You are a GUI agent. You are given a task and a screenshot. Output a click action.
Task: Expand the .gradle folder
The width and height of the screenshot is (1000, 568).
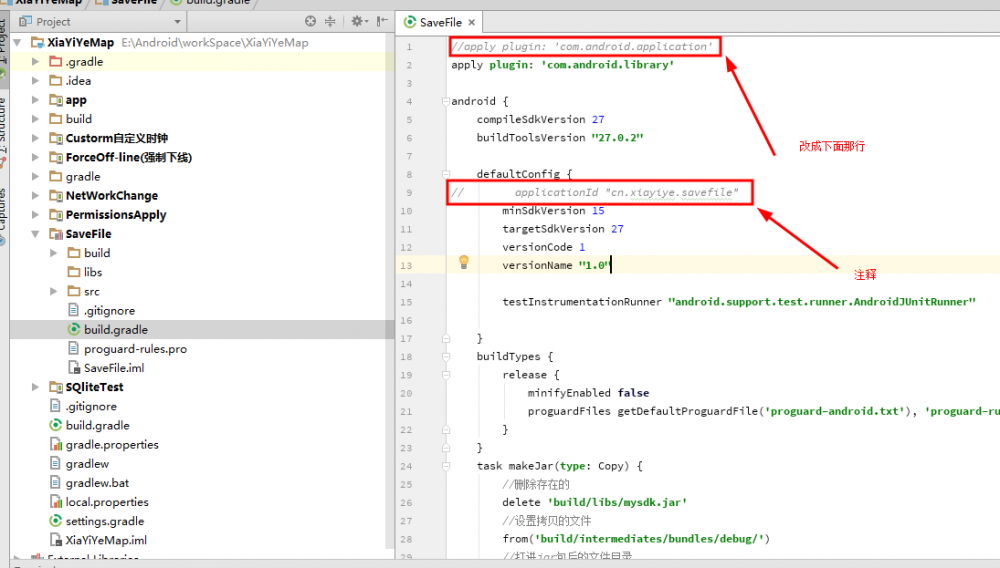(x=36, y=62)
